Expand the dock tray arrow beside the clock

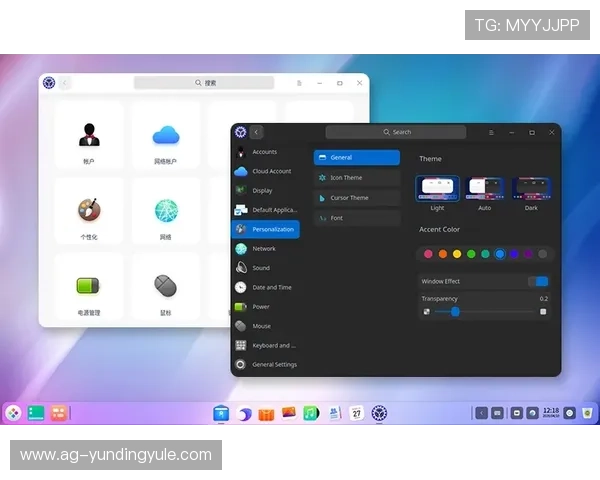tap(481, 412)
